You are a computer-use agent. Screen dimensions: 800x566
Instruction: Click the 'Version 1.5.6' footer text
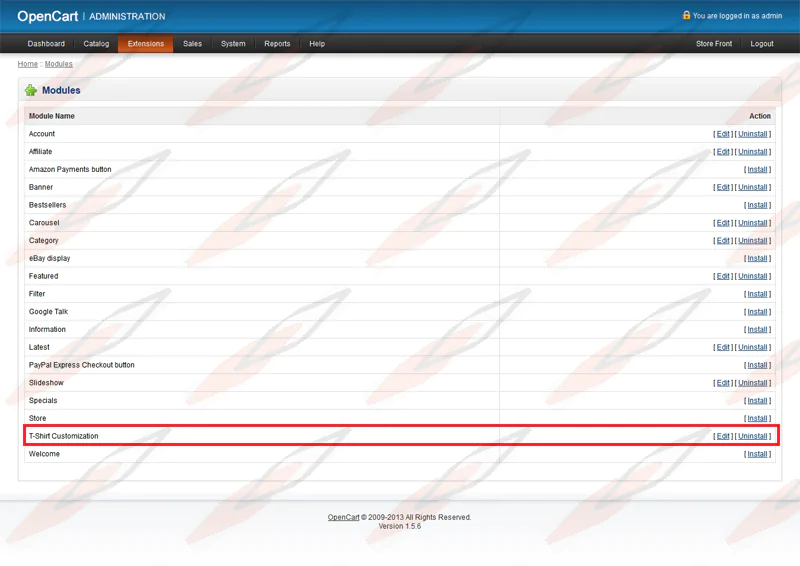tap(399, 526)
